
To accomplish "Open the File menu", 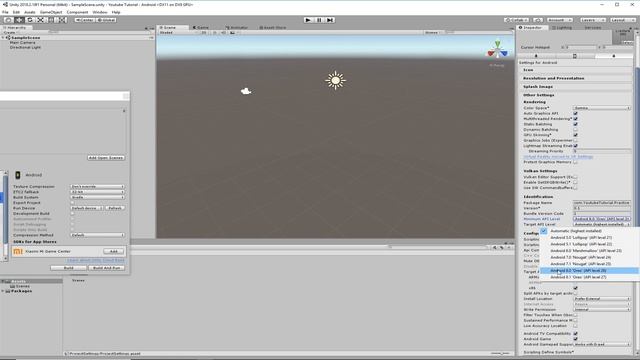I will (x=5, y=12).
